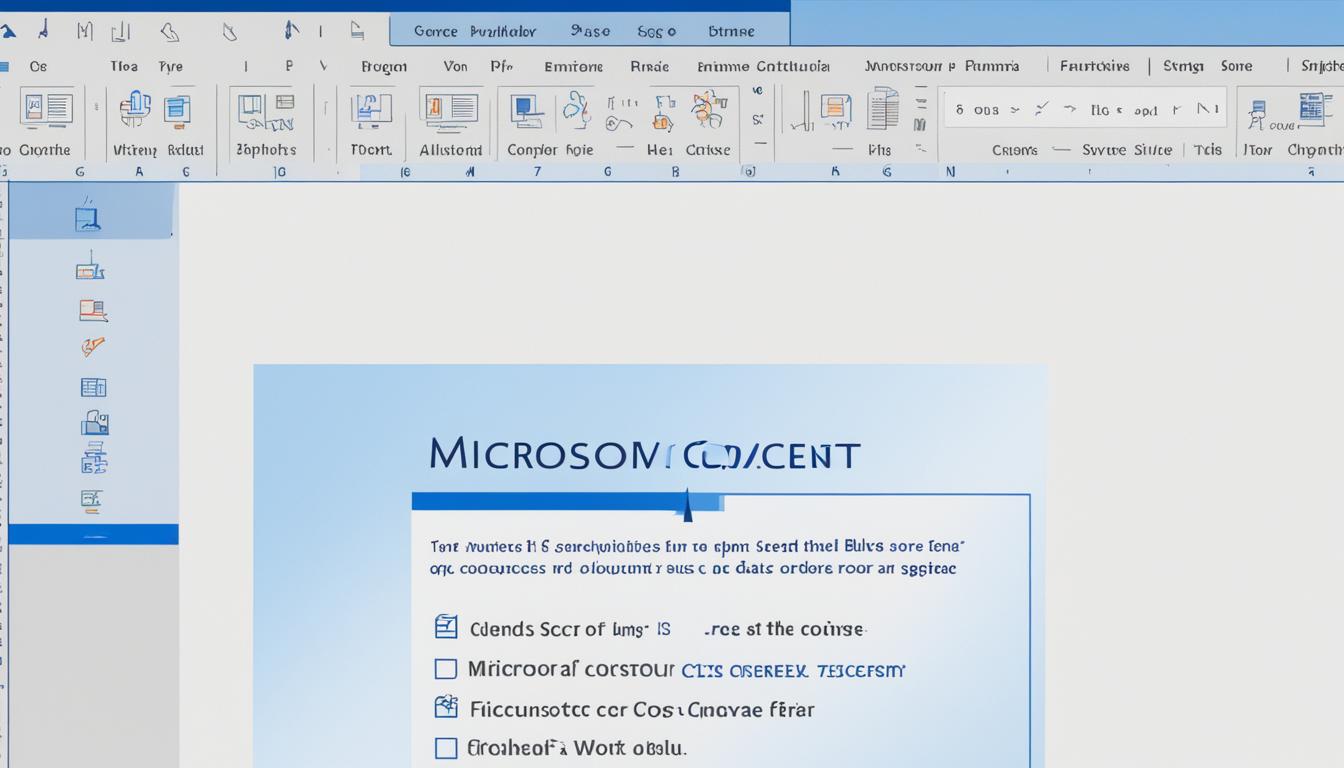Click the 'Tcre nvumers' paragraph line
The image size is (1344, 768).
pyautogui.click(x=697, y=547)
